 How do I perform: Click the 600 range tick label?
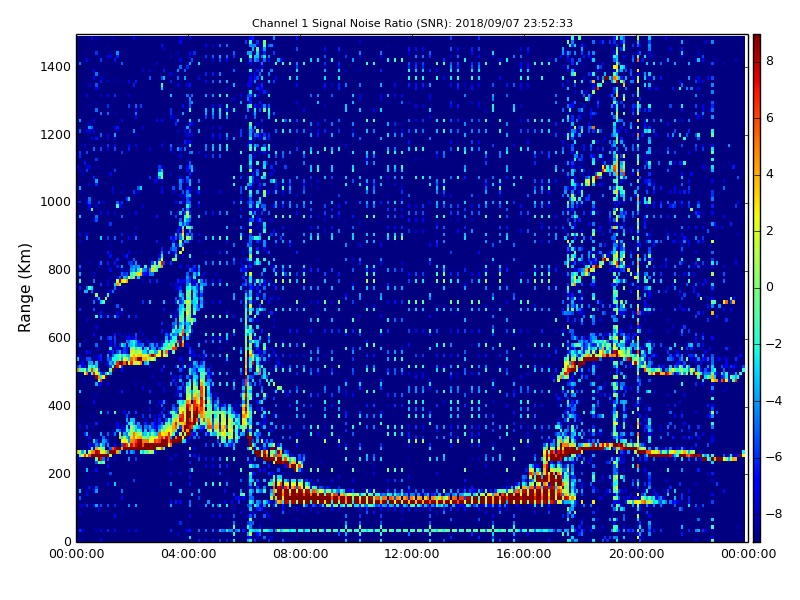pyautogui.click(x=60, y=338)
